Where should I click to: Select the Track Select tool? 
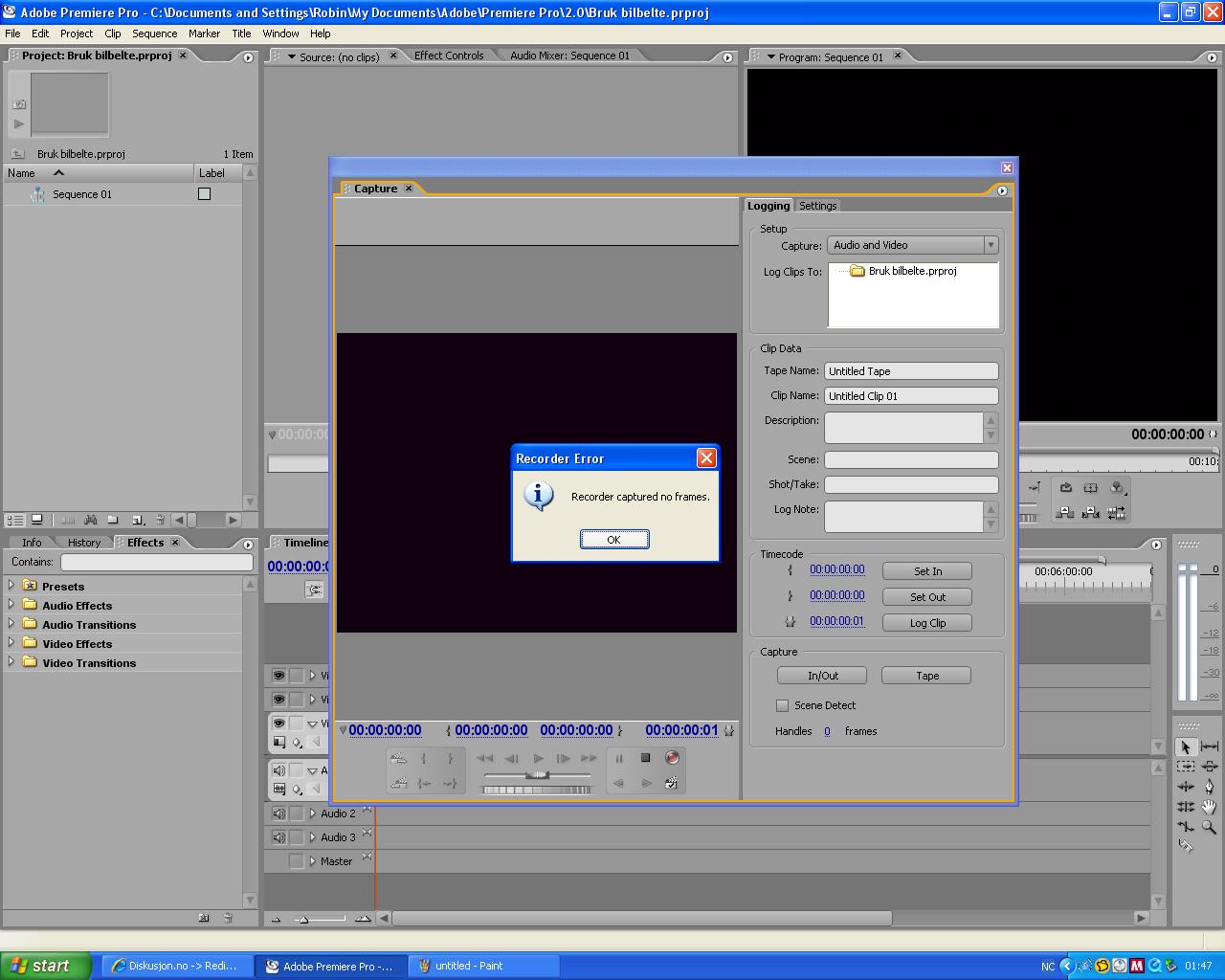tap(1186, 767)
